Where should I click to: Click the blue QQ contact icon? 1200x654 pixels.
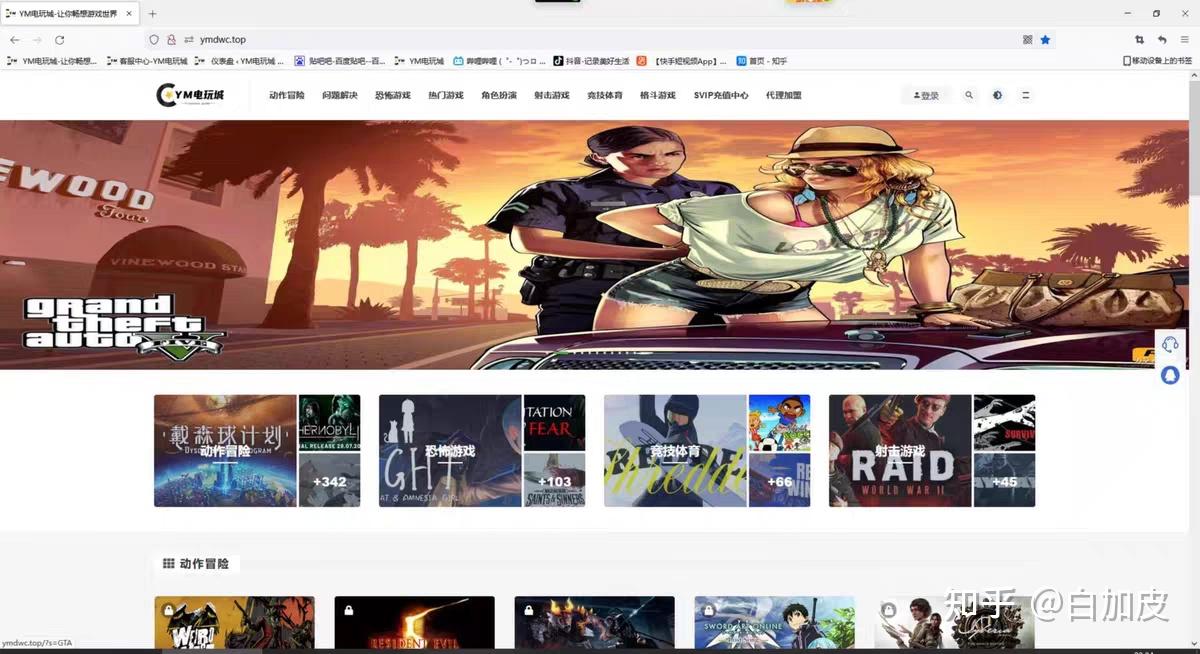1170,375
